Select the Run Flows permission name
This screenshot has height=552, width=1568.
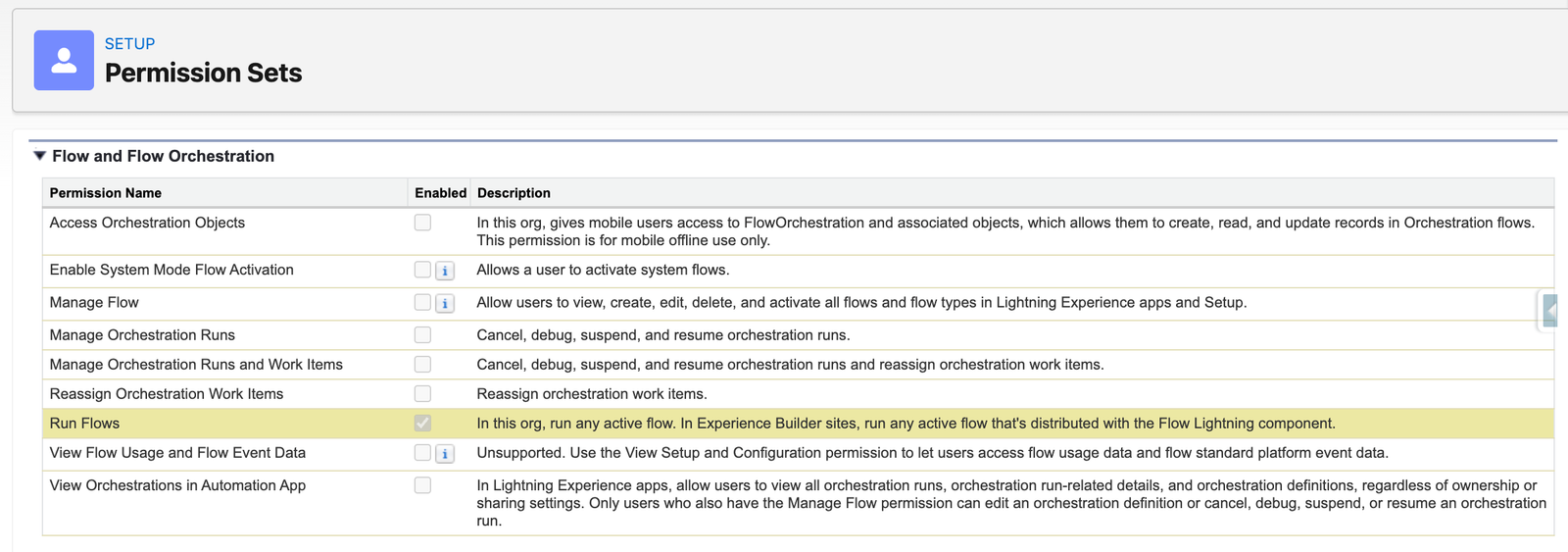point(84,424)
